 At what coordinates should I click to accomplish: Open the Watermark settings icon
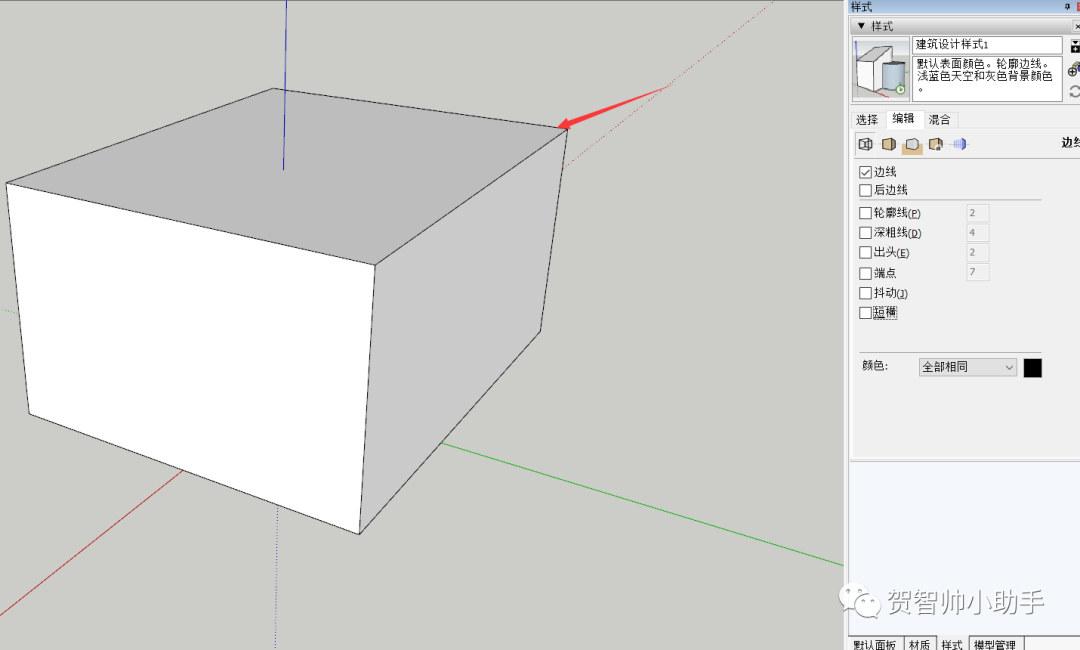(x=936, y=143)
